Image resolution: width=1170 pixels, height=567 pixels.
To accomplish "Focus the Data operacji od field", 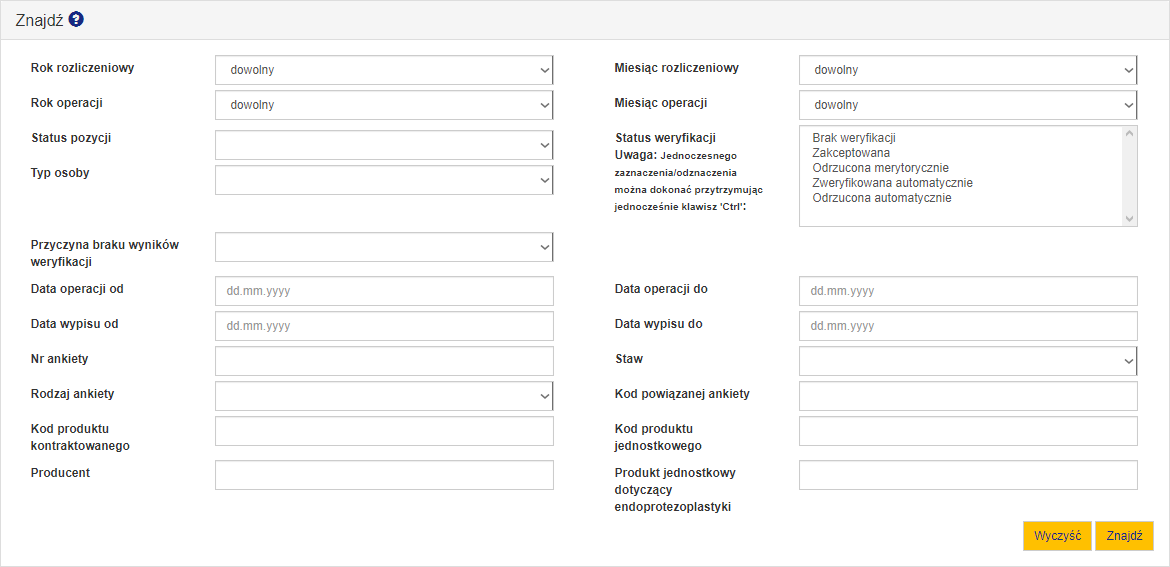I will [383, 291].
